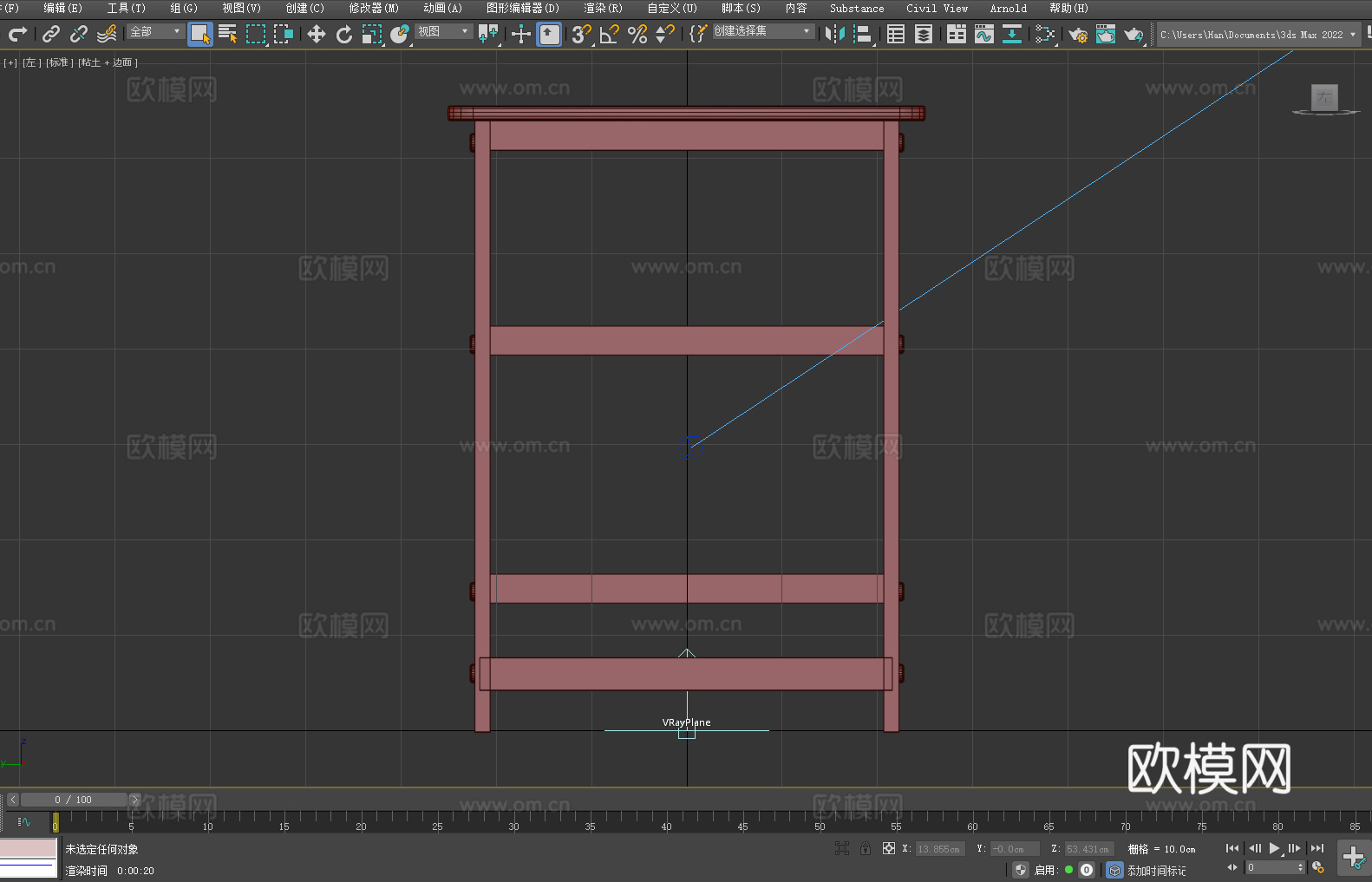The image size is (1372, 882).
Task: Show the Ribbon toggle icon
Action: 957,34
